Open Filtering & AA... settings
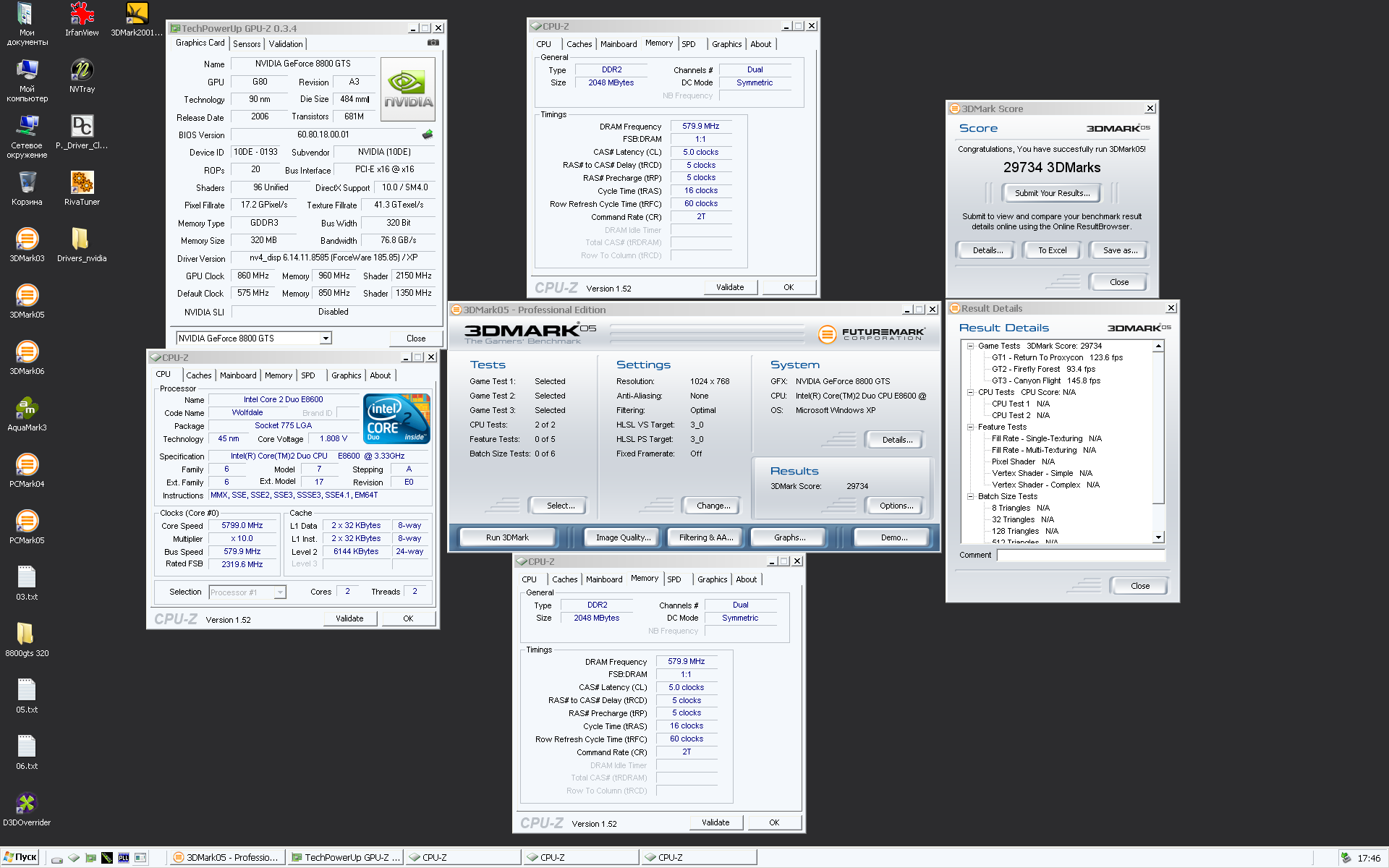Screen dimensions: 1389x868 pos(706,537)
